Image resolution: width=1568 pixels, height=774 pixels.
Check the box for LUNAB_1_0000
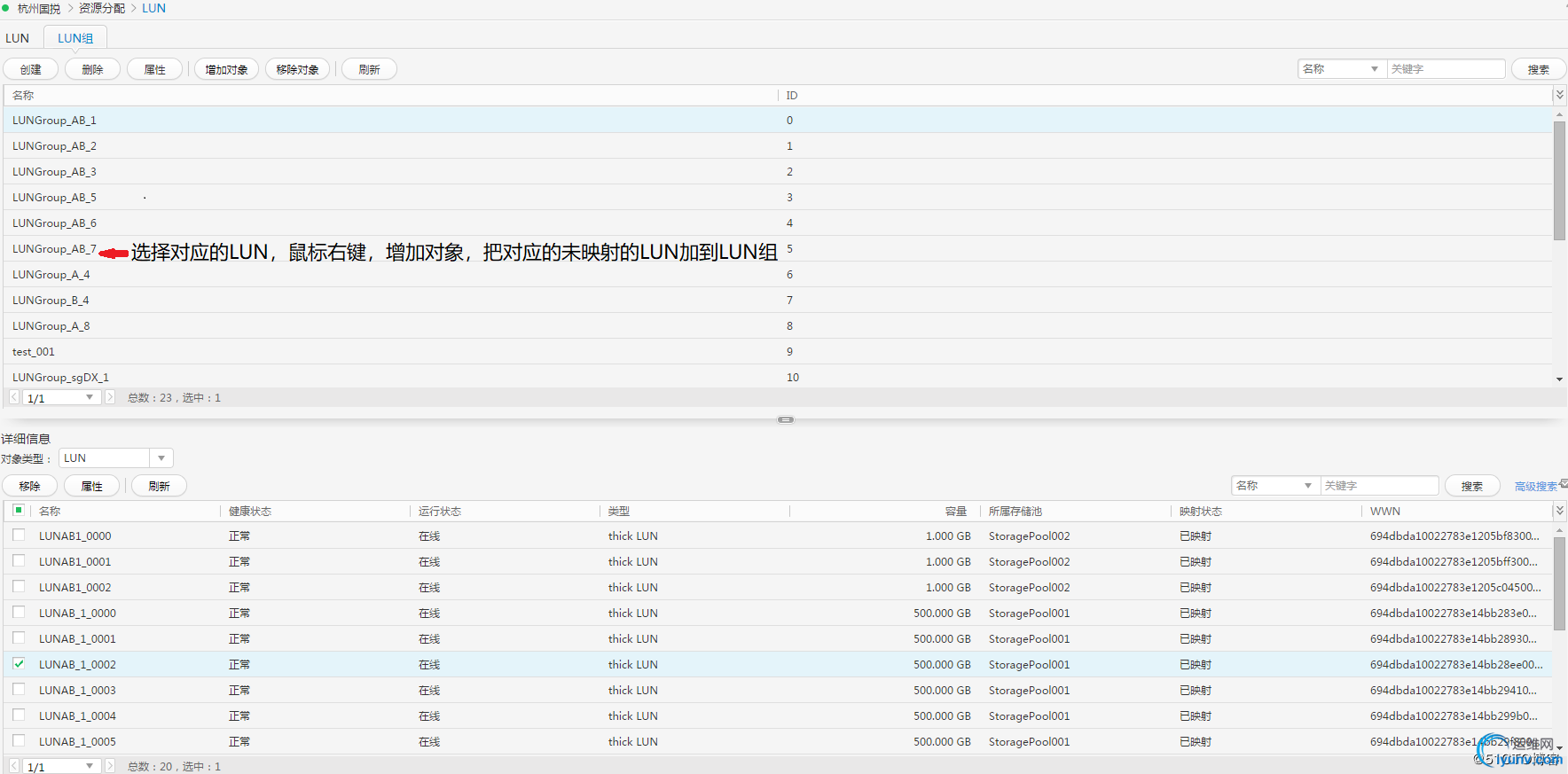(19, 613)
